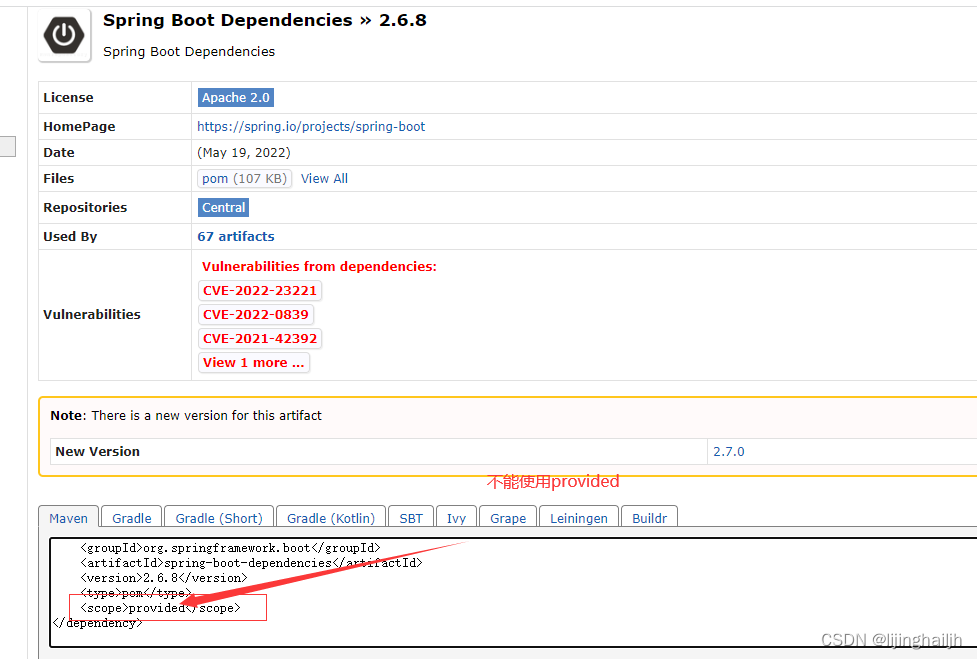Switch to the Gradle (Kotlin) tab
Image resolution: width=977 pixels, height=659 pixels.
tap(331, 518)
